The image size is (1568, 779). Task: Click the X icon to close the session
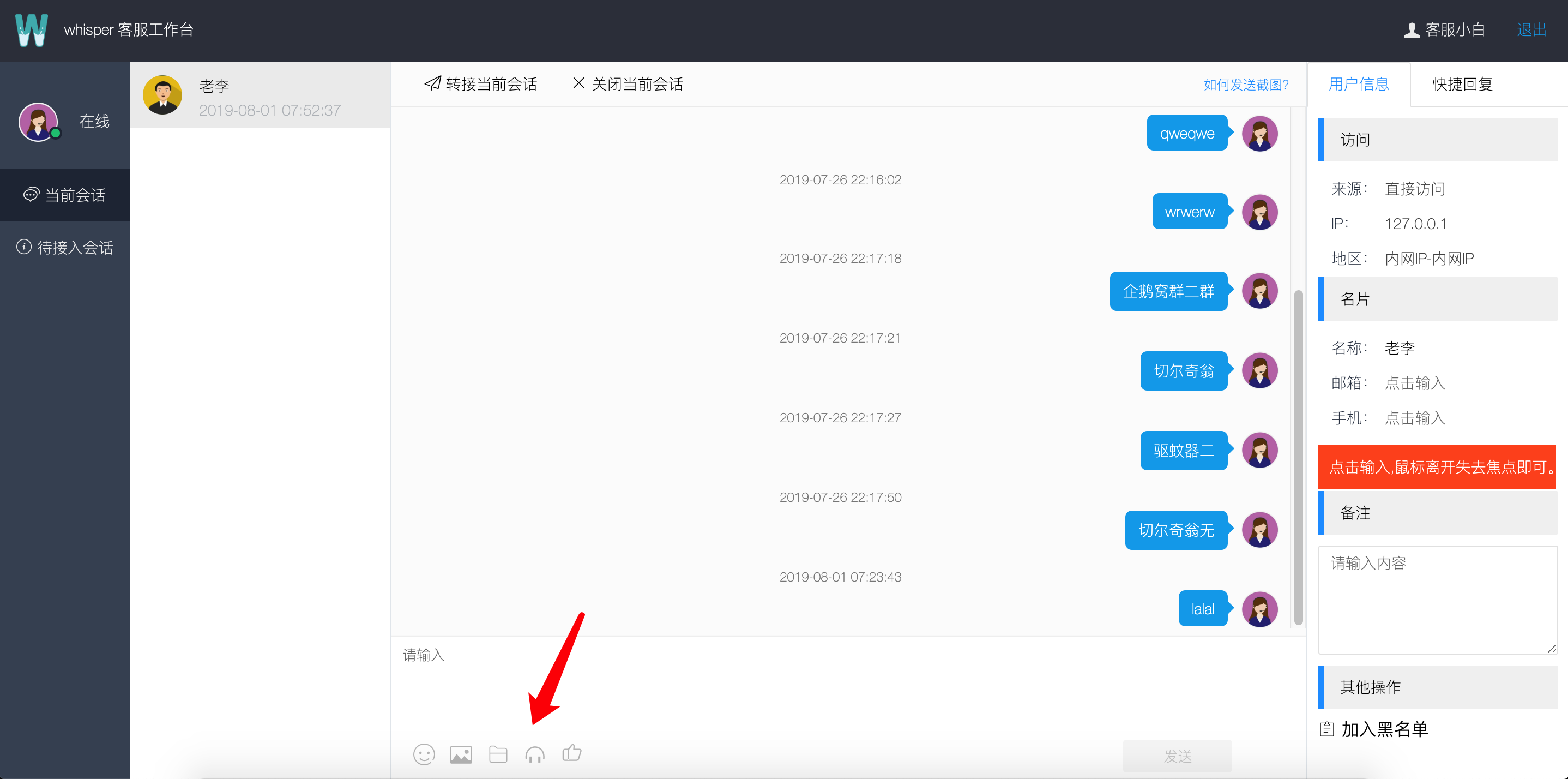tap(578, 83)
